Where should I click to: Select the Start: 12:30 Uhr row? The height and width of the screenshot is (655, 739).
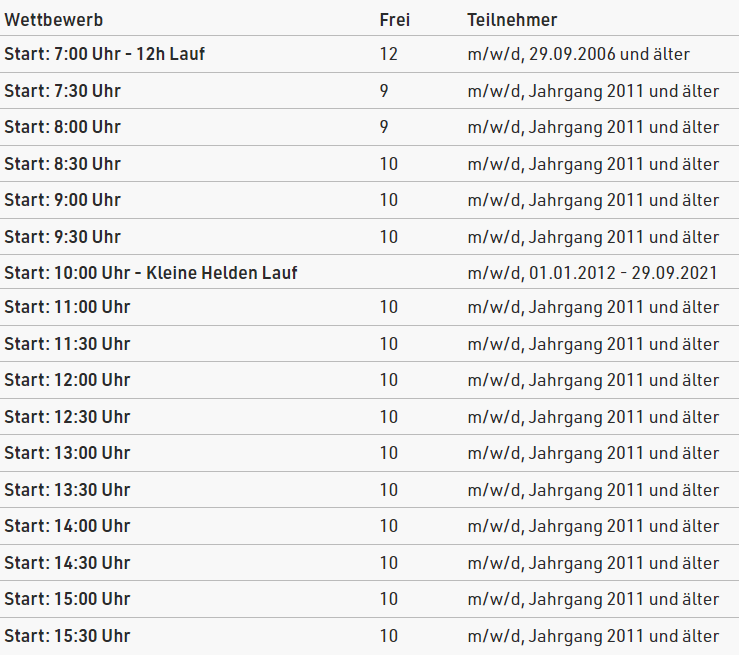[370, 417]
